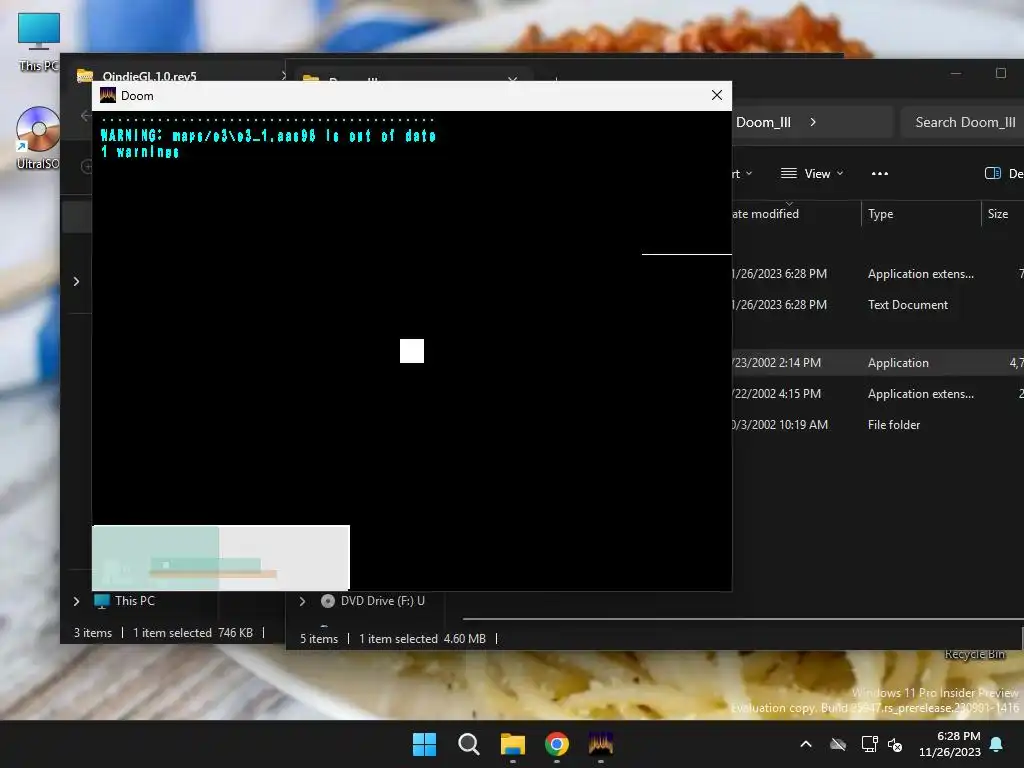Image resolution: width=1024 pixels, height=768 pixels.
Task: Launch Google Chrome from the taskbar
Action: (557, 744)
